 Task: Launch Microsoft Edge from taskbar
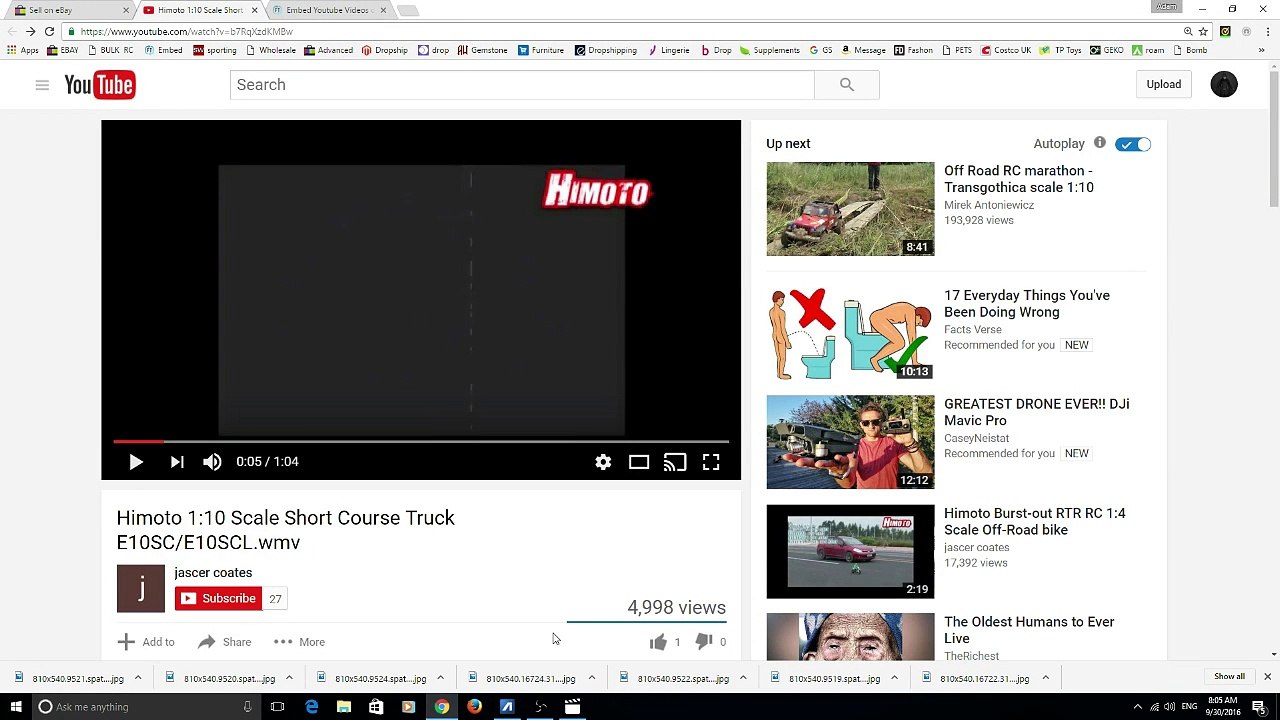pyautogui.click(x=312, y=707)
